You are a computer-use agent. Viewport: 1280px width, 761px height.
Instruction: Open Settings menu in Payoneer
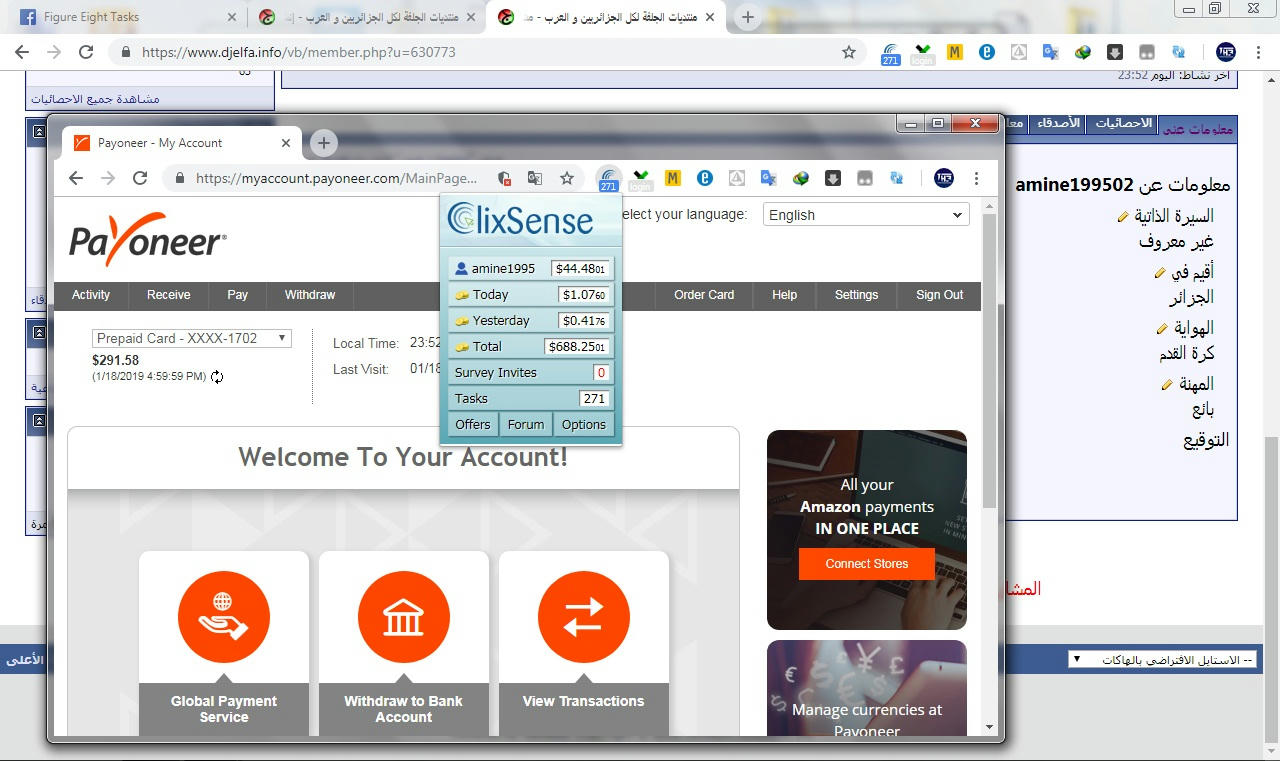857,295
